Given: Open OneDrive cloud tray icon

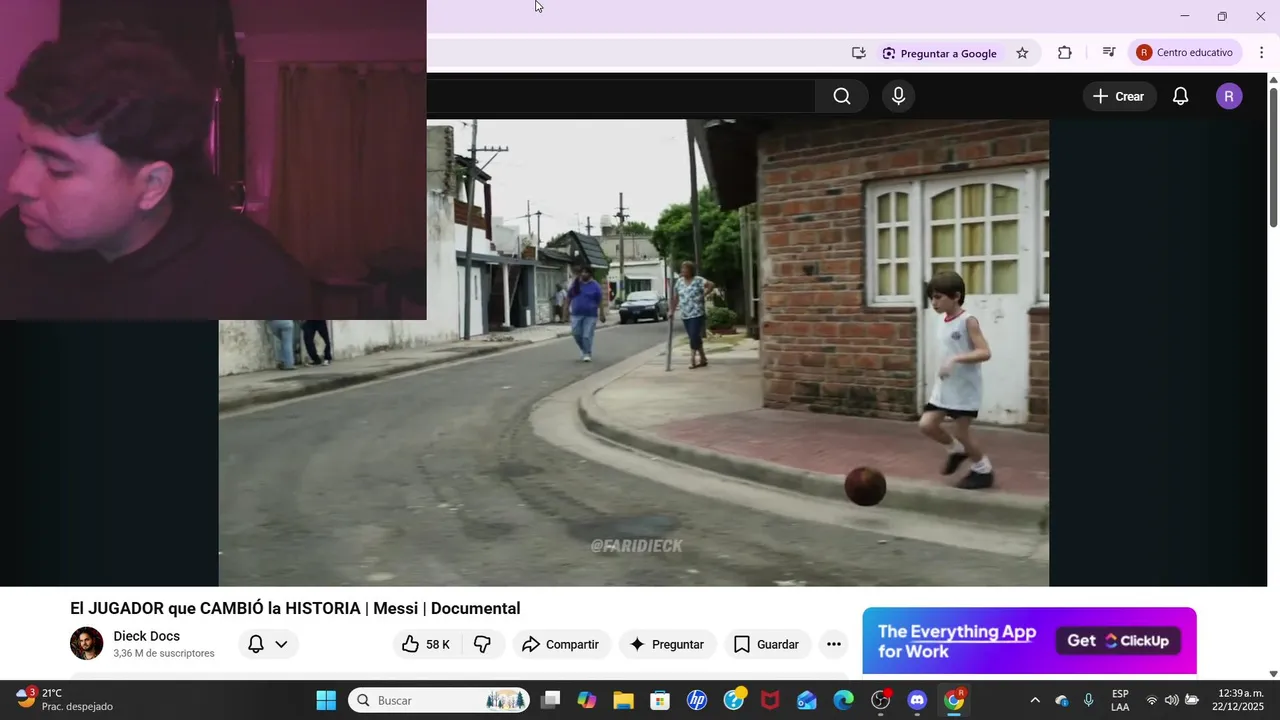Looking at the screenshot, I should (x=1062, y=700).
